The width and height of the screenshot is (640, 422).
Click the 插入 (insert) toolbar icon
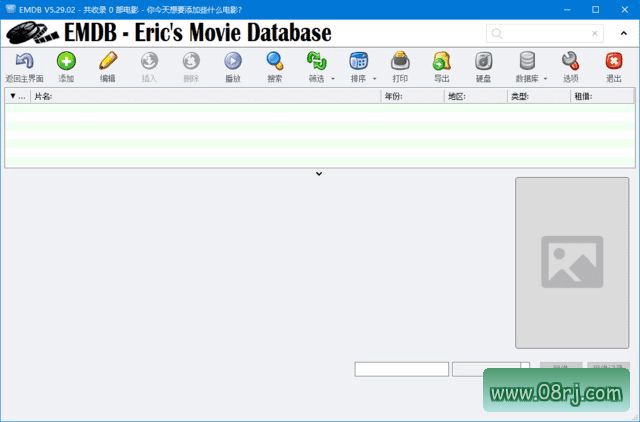tap(149, 61)
